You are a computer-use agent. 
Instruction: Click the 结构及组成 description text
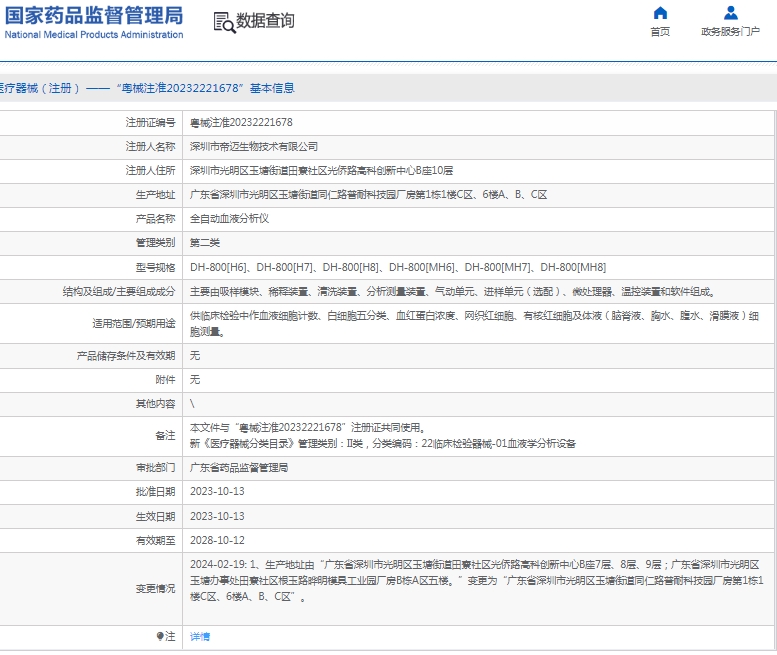pos(453,292)
